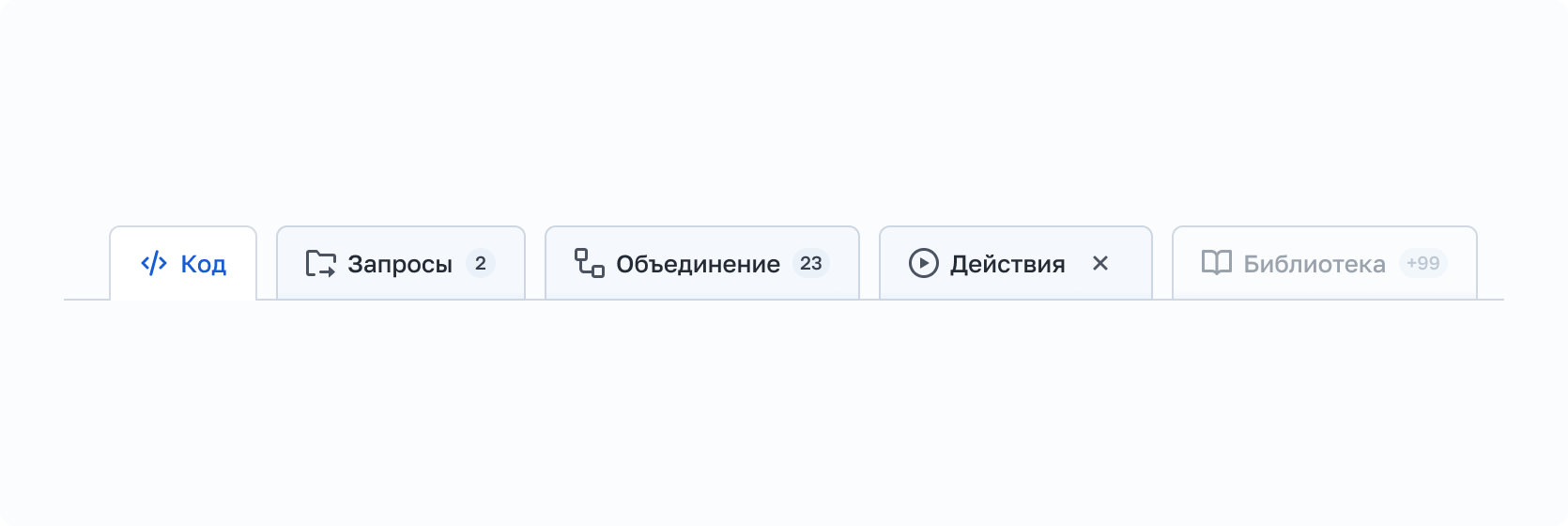This screenshot has width=1568, height=526.
Task: Click the counter badge showing 23
Action: pyautogui.click(x=810, y=264)
